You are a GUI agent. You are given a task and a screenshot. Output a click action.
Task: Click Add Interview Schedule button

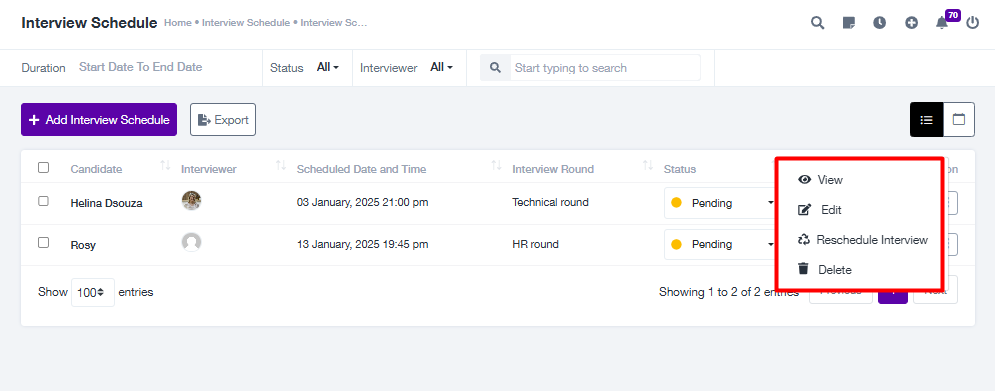pyautogui.click(x=99, y=119)
